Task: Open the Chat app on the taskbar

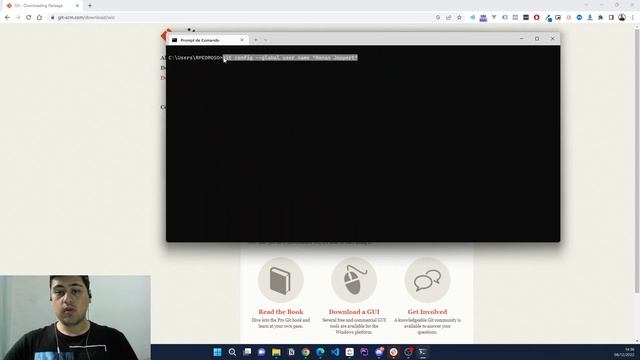Action: coord(262,352)
